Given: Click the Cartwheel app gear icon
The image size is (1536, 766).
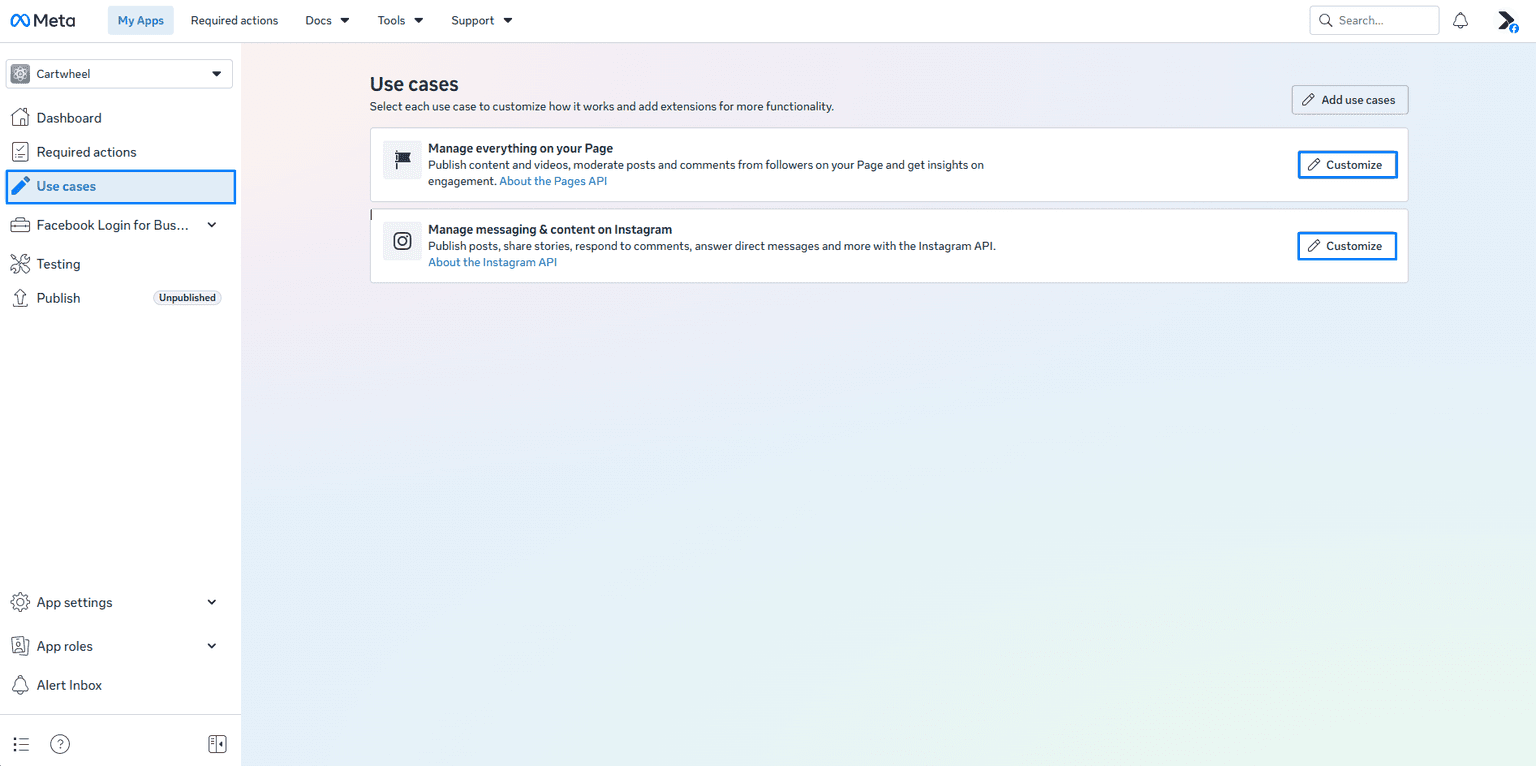Looking at the screenshot, I should [x=20, y=74].
